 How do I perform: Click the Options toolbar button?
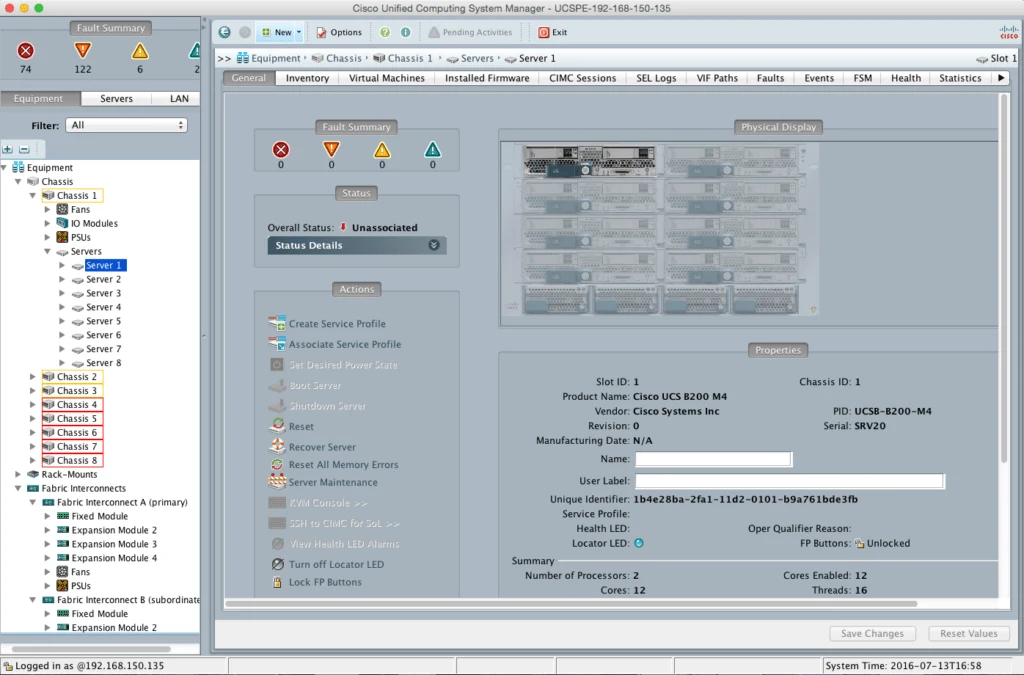[x=339, y=32]
